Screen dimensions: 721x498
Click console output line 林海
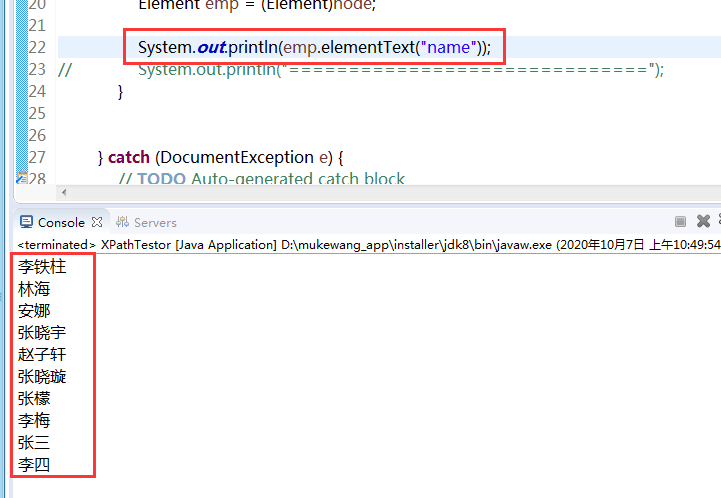tap(34, 289)
